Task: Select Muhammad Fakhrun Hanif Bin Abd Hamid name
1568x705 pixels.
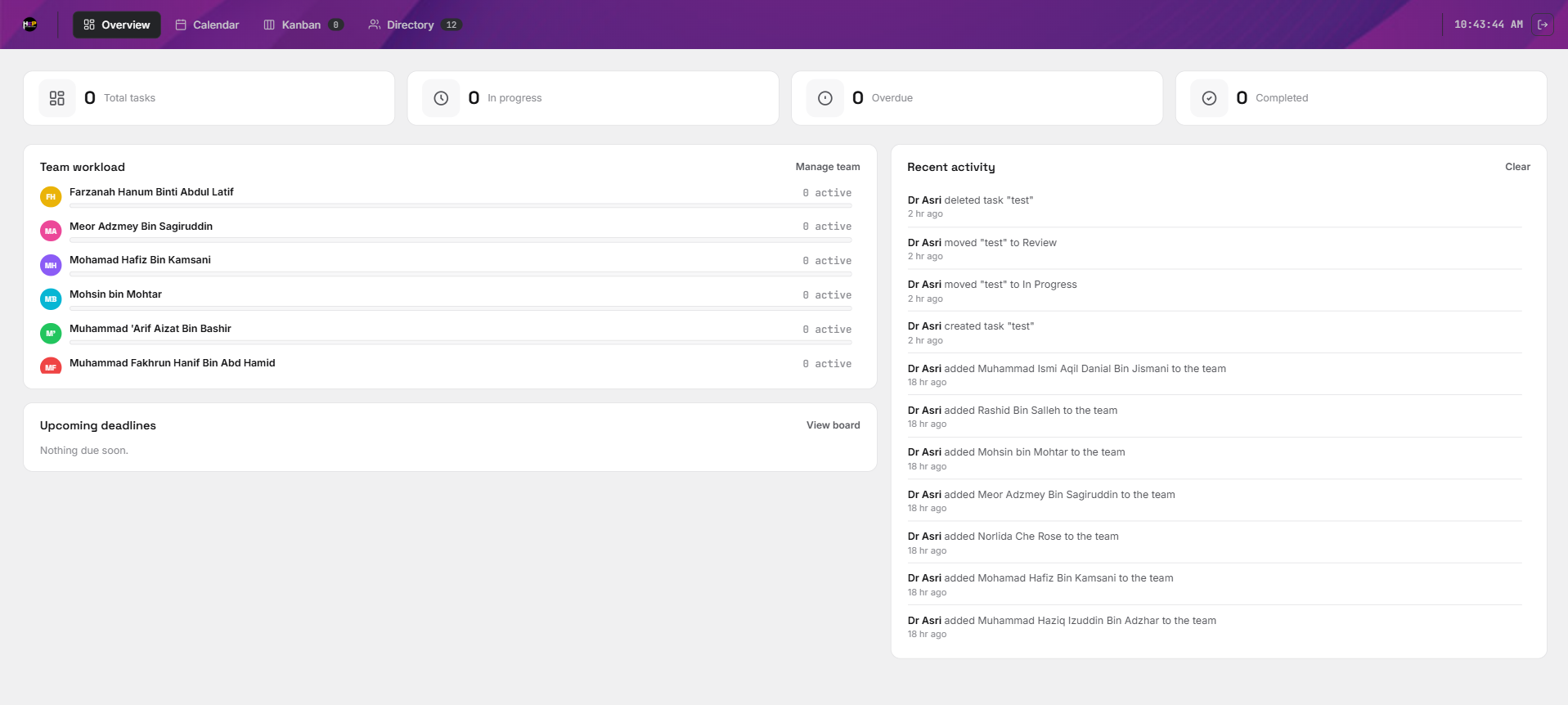Action: [x=172, y=363]
